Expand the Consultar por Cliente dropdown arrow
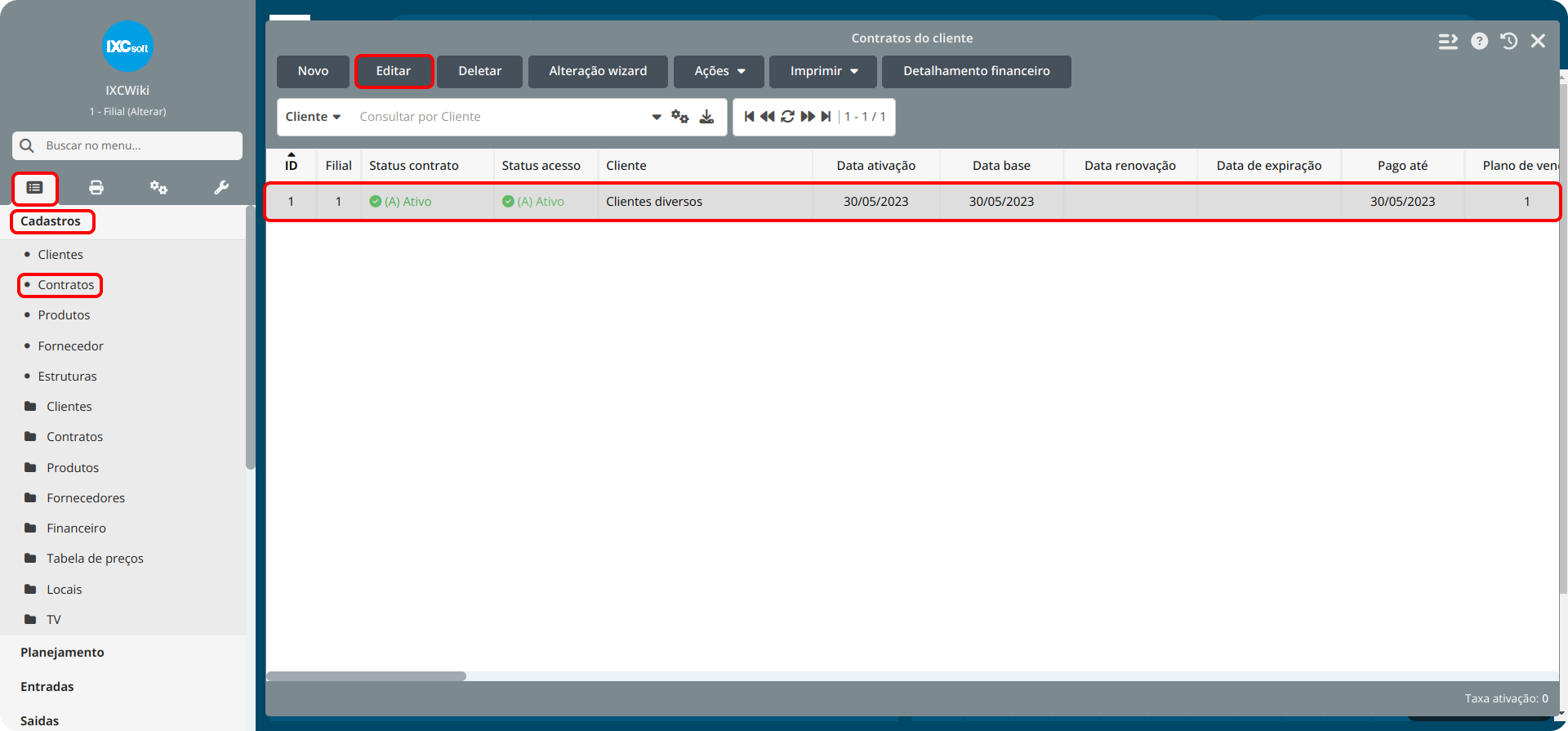This screenshot has height=731, width=1568. (x=657, y=117)
